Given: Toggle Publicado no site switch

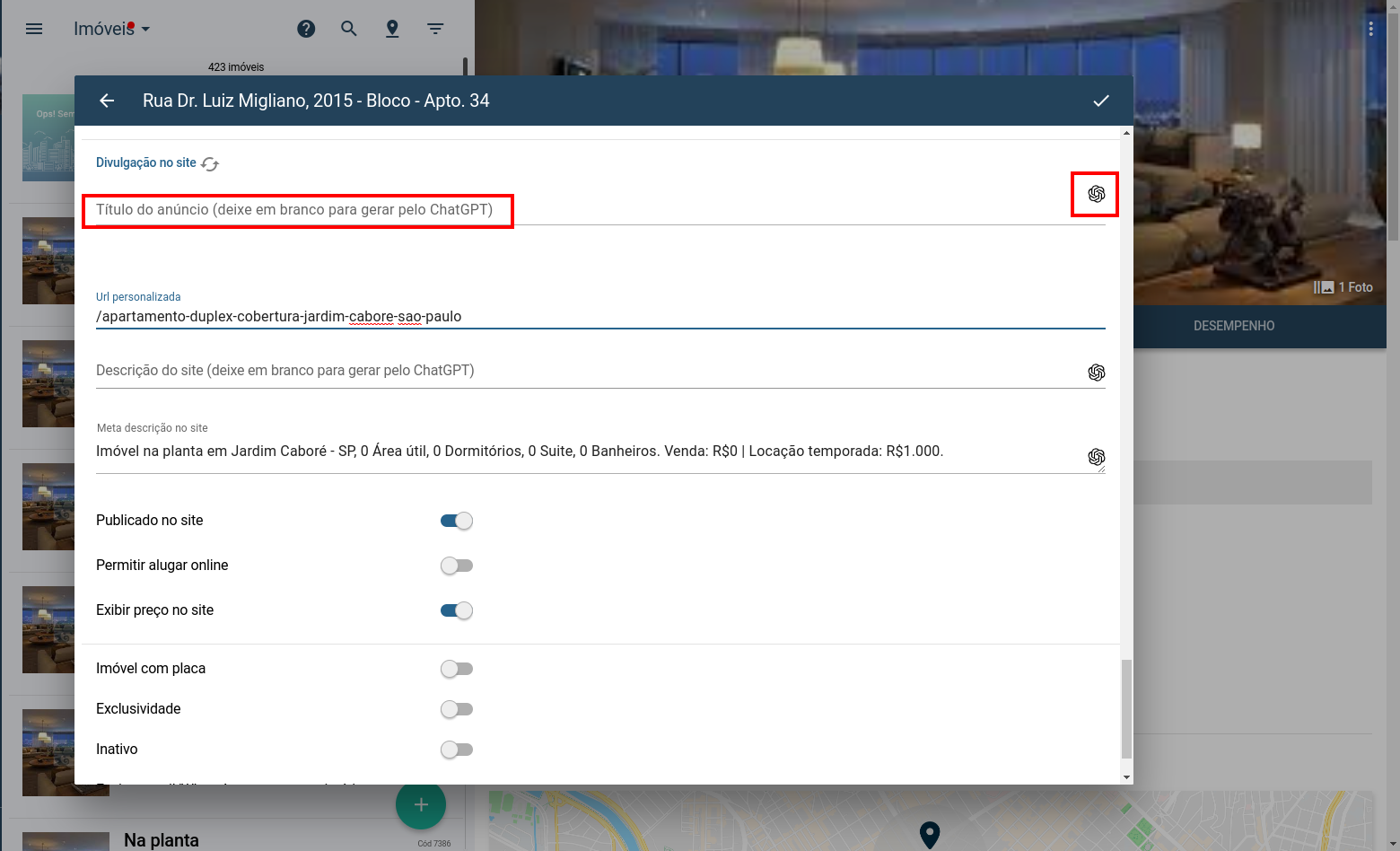Looking at the screenshot, I should 457,521.
